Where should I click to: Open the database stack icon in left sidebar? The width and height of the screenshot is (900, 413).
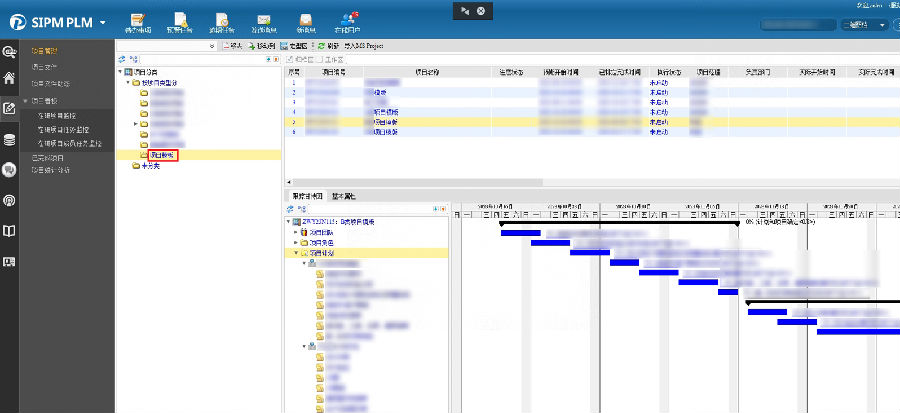10,139
